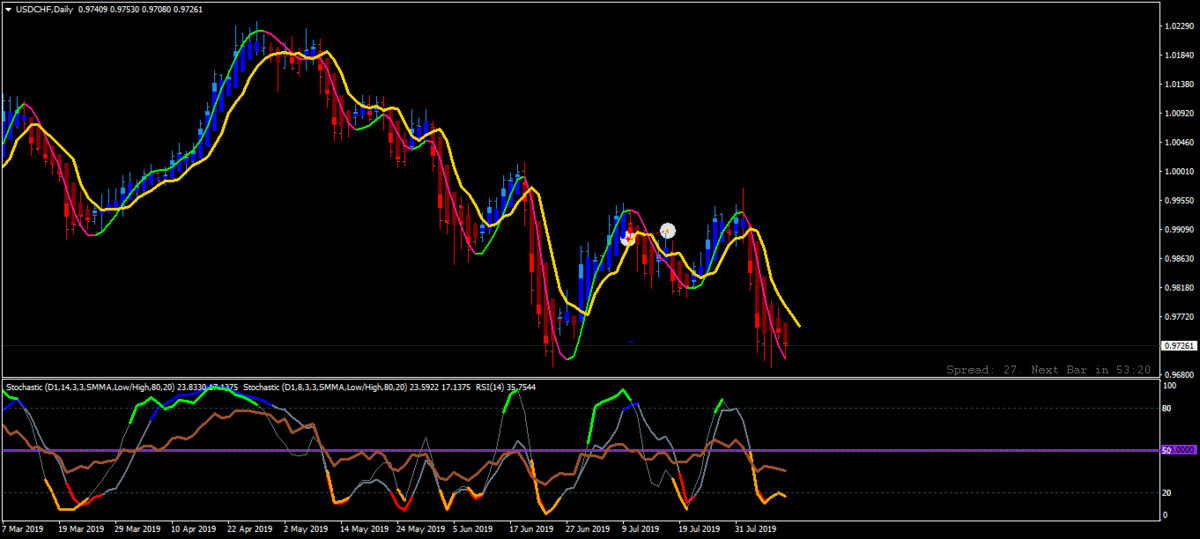Click the 1.02290 price axis label
Image resolution: width=1200 pixels, height=539 pixels.
[x=1180, y=27]
